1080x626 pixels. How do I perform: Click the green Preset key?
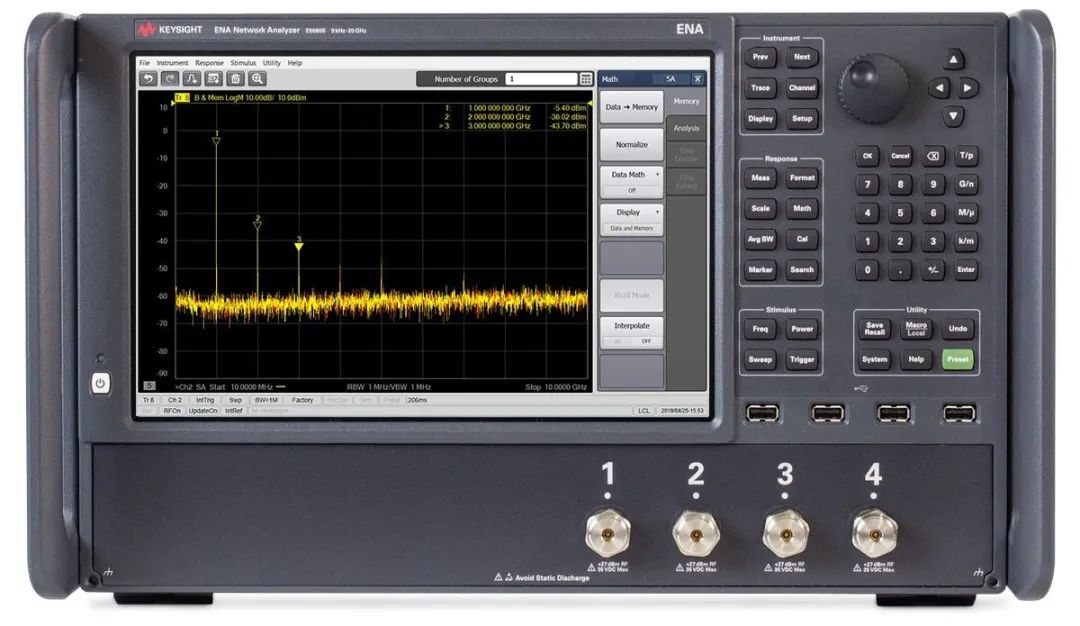[957, 359]
